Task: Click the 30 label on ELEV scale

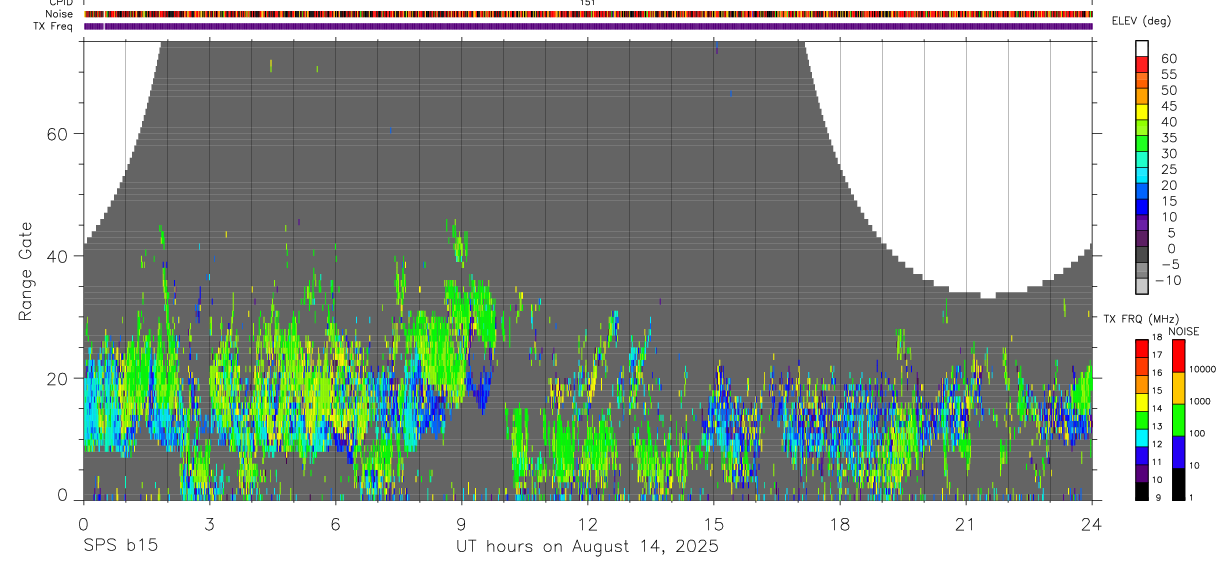Action: pyautogui.click(x=1169, y=154)
